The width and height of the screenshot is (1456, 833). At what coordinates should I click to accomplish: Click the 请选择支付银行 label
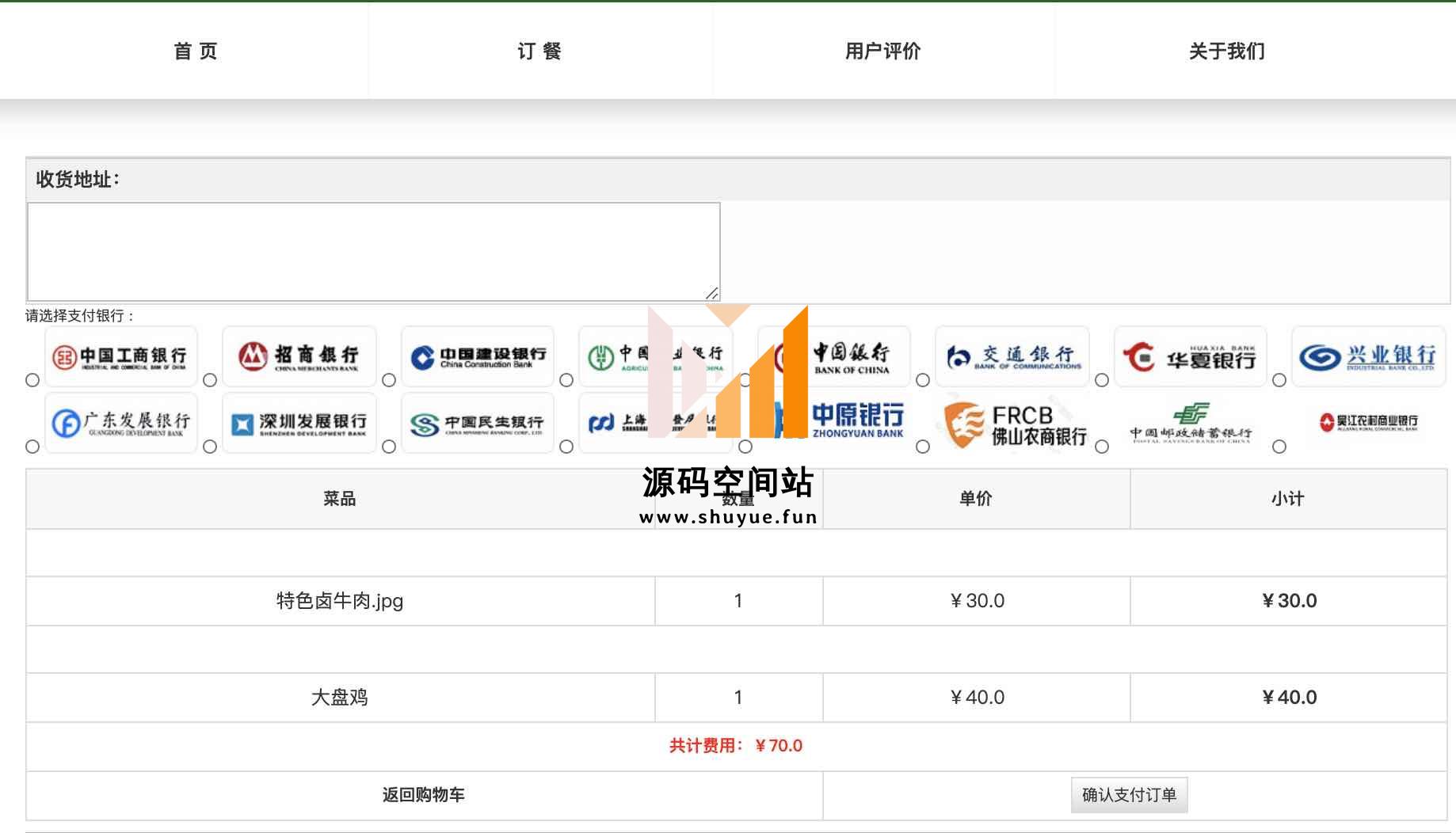[x=80, y=316]
